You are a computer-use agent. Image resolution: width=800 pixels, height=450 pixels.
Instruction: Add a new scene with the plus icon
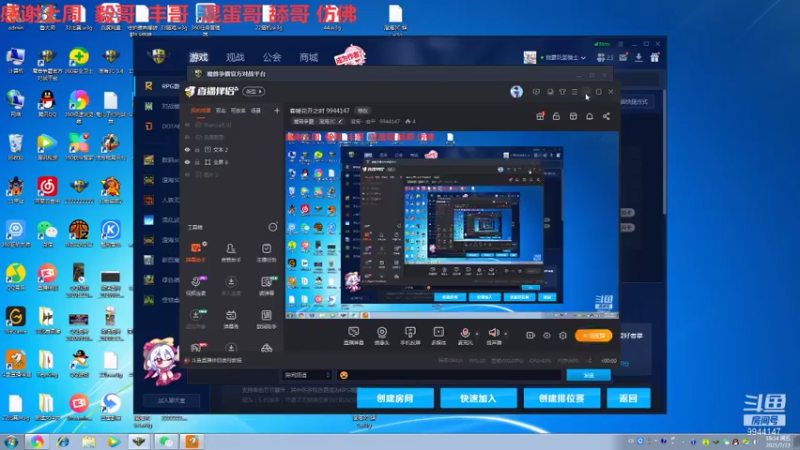coord(277,110)
